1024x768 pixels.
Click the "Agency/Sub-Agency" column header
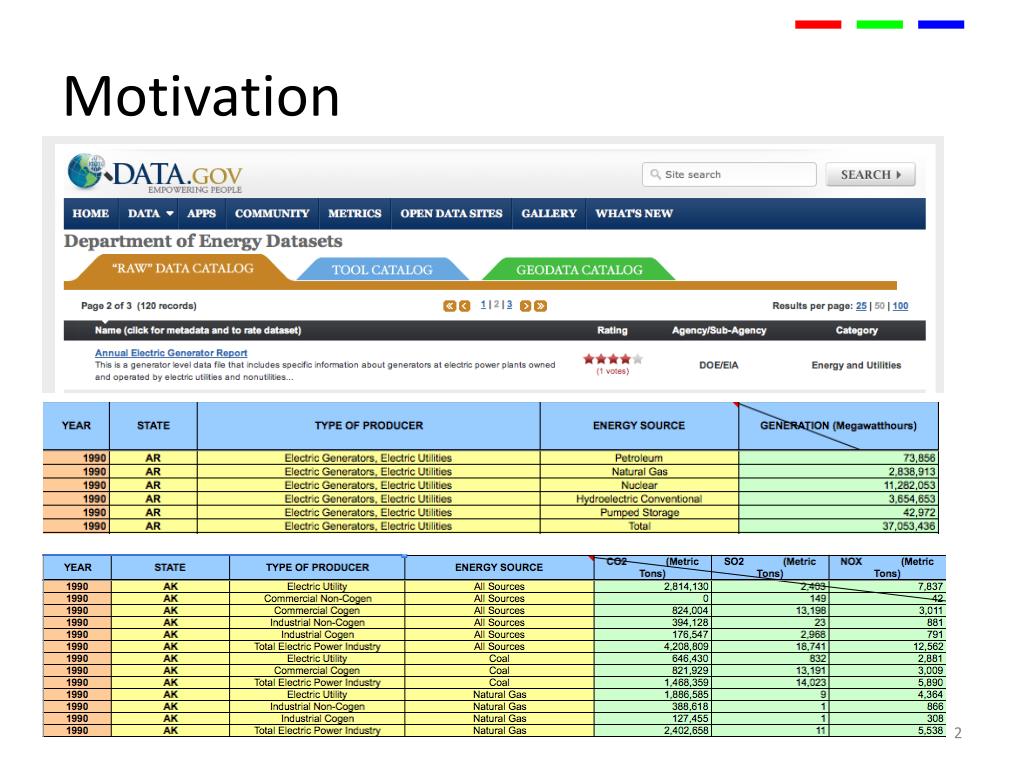click(719, 330)
